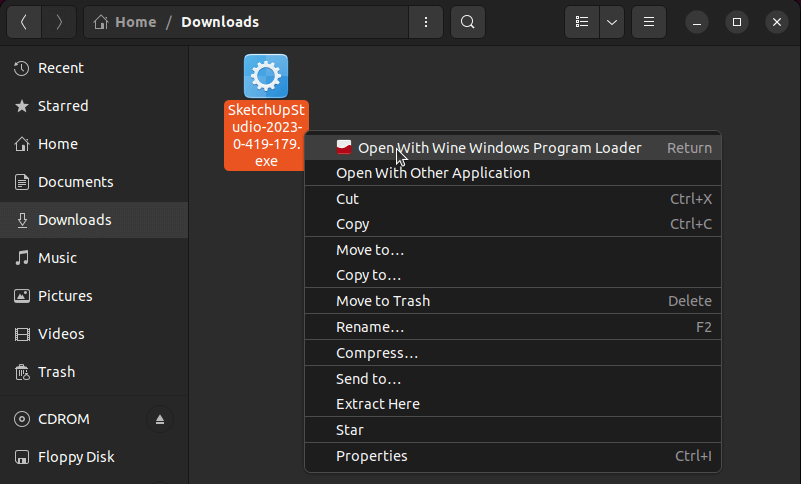Open the path bar three-dot menu

click(x=426, y=22)
